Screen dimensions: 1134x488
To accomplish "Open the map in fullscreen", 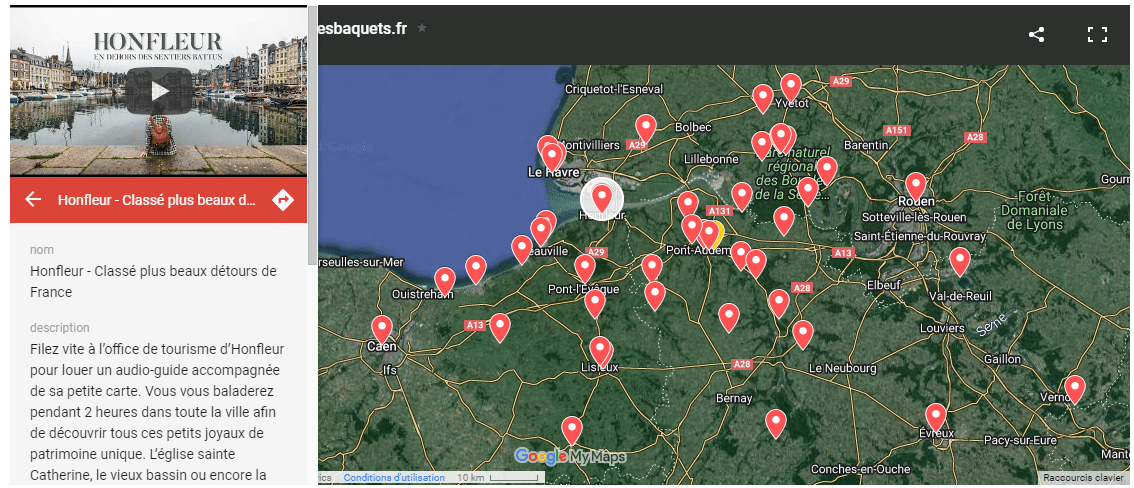I will 1097,35.
